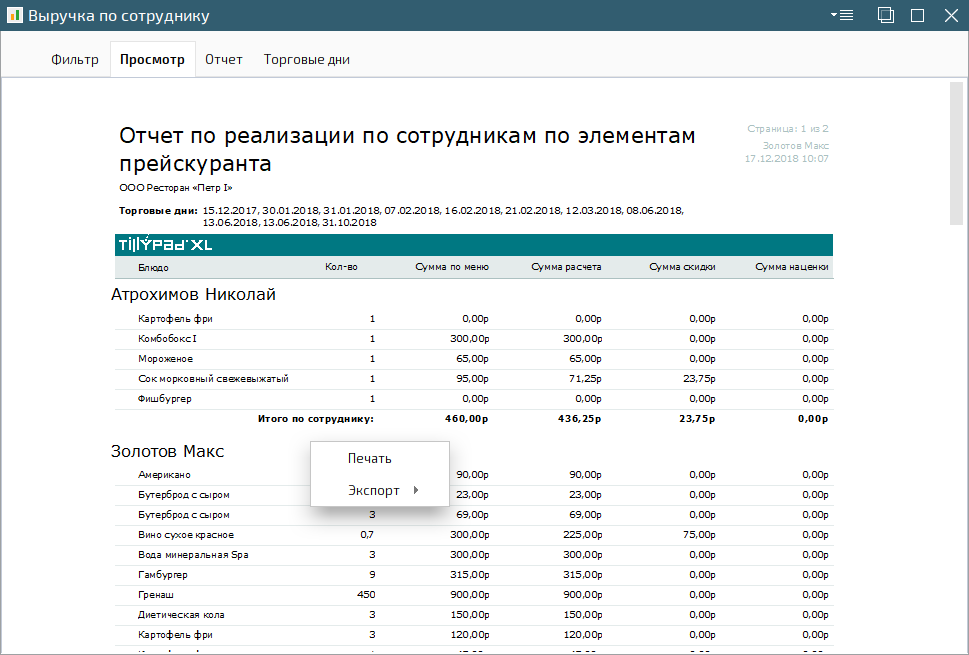Click the Золотов Макс employee heading
969x655 pixels.
tap(167, 452)
